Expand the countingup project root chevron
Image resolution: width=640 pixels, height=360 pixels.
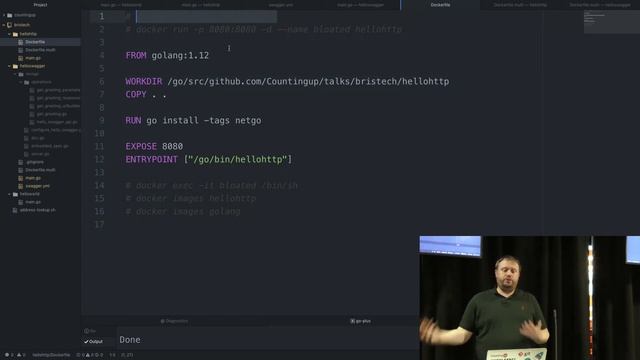point(4,15)
